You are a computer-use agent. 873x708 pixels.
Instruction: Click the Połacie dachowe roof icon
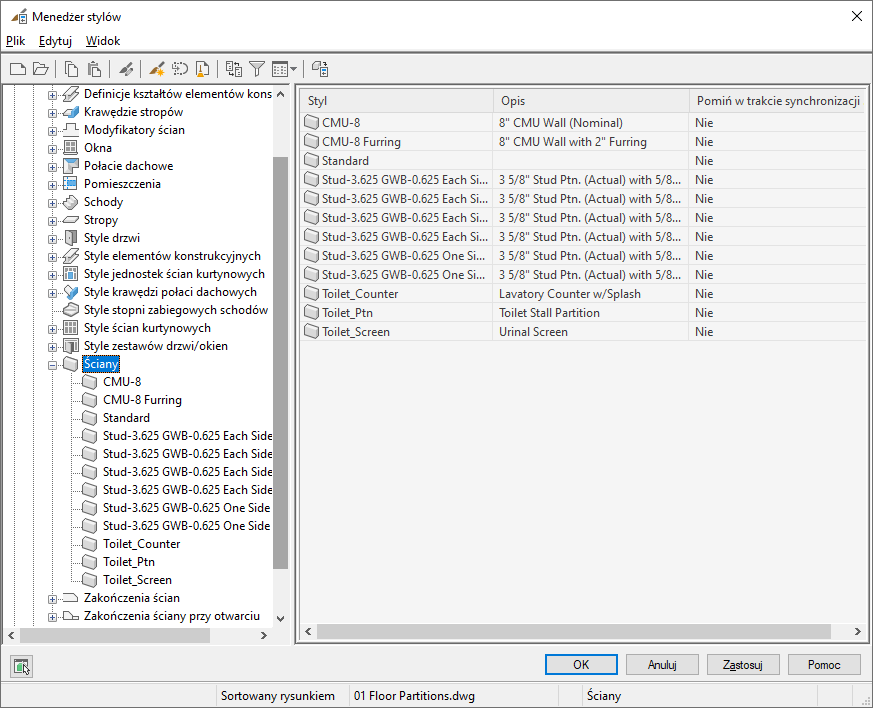coord(70,166)
